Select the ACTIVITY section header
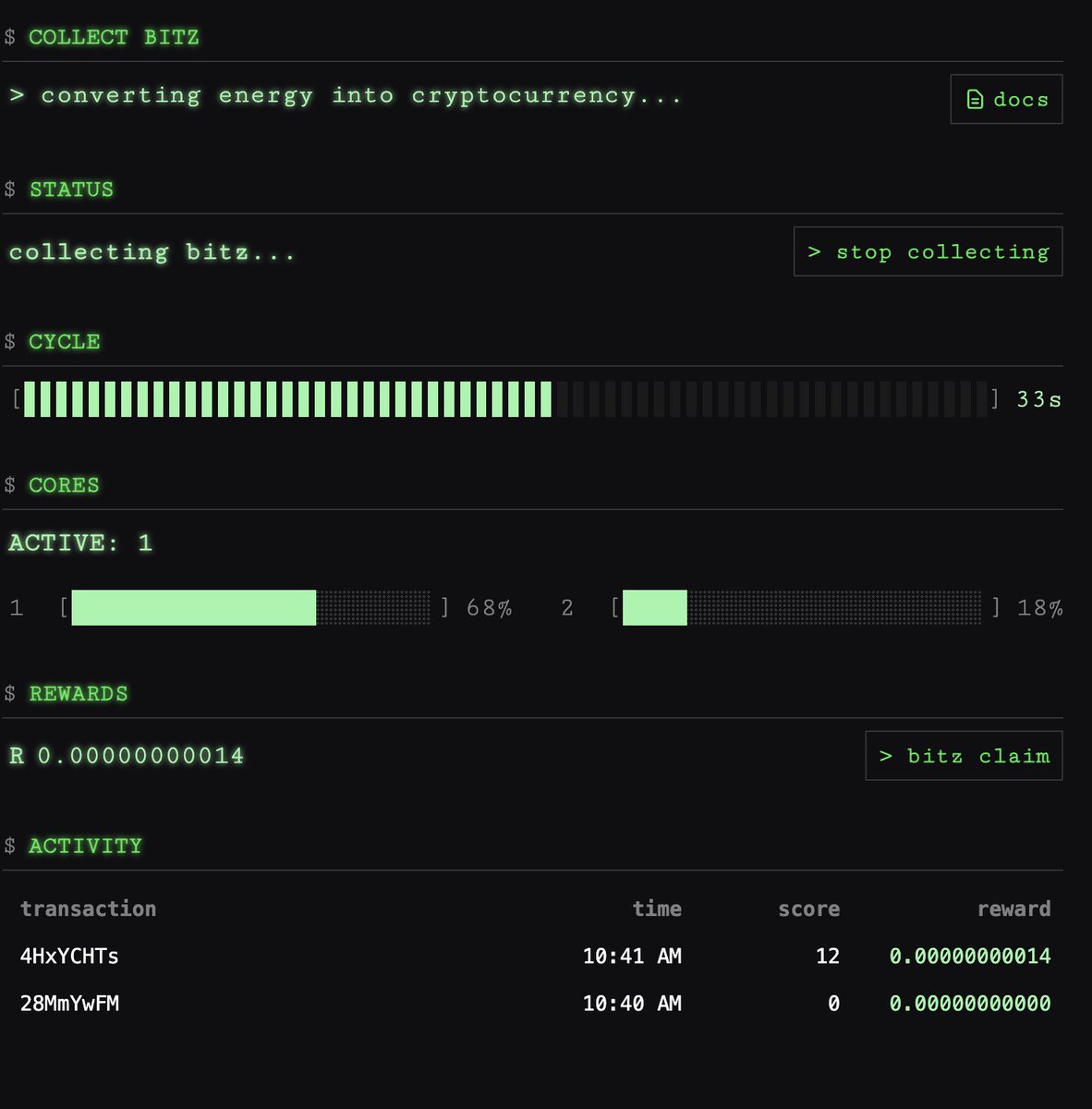The width and height of the screenshot is (1092, 1109). 85,845
